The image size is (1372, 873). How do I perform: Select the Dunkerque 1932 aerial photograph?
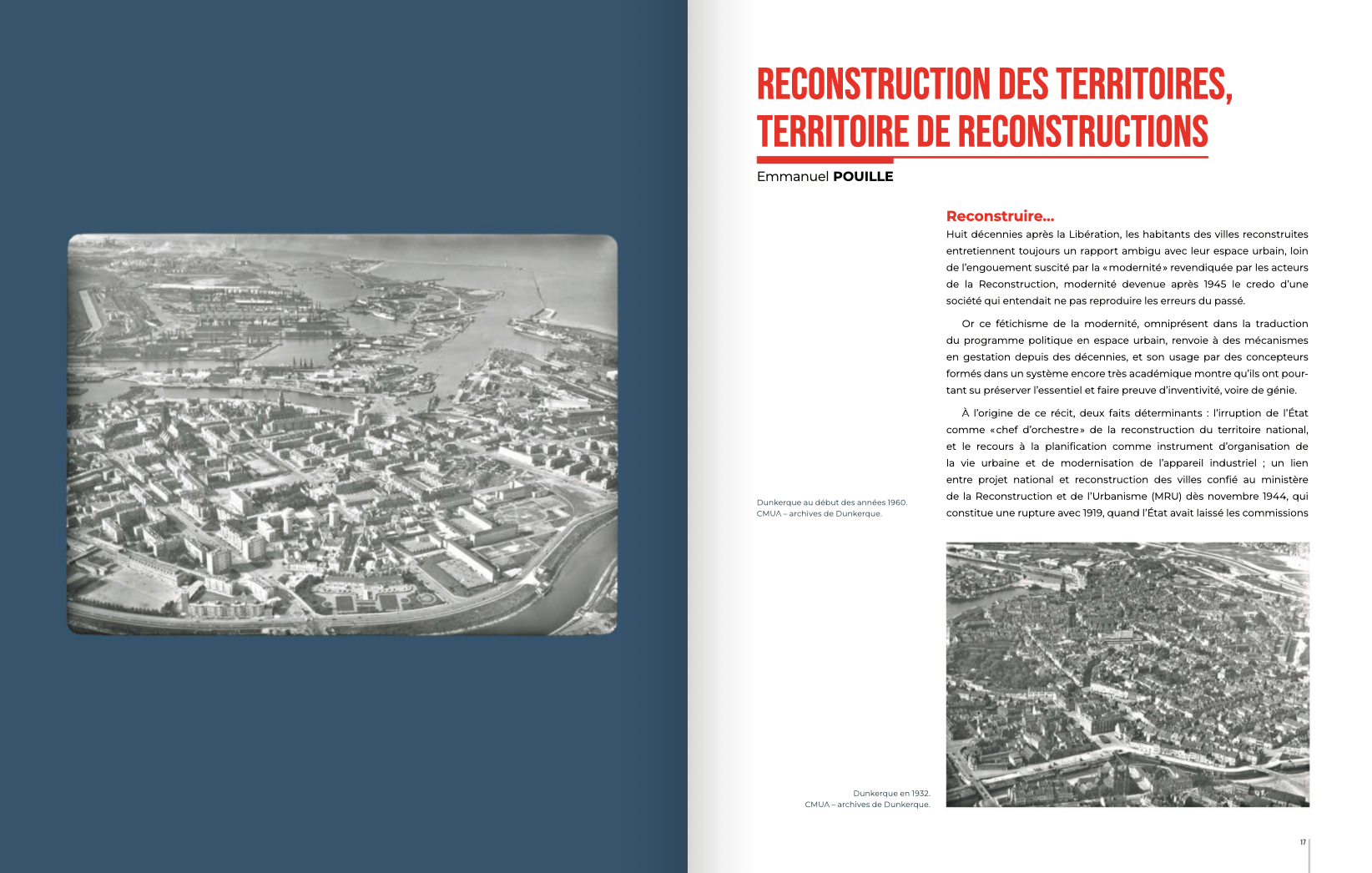point(1127,674)
